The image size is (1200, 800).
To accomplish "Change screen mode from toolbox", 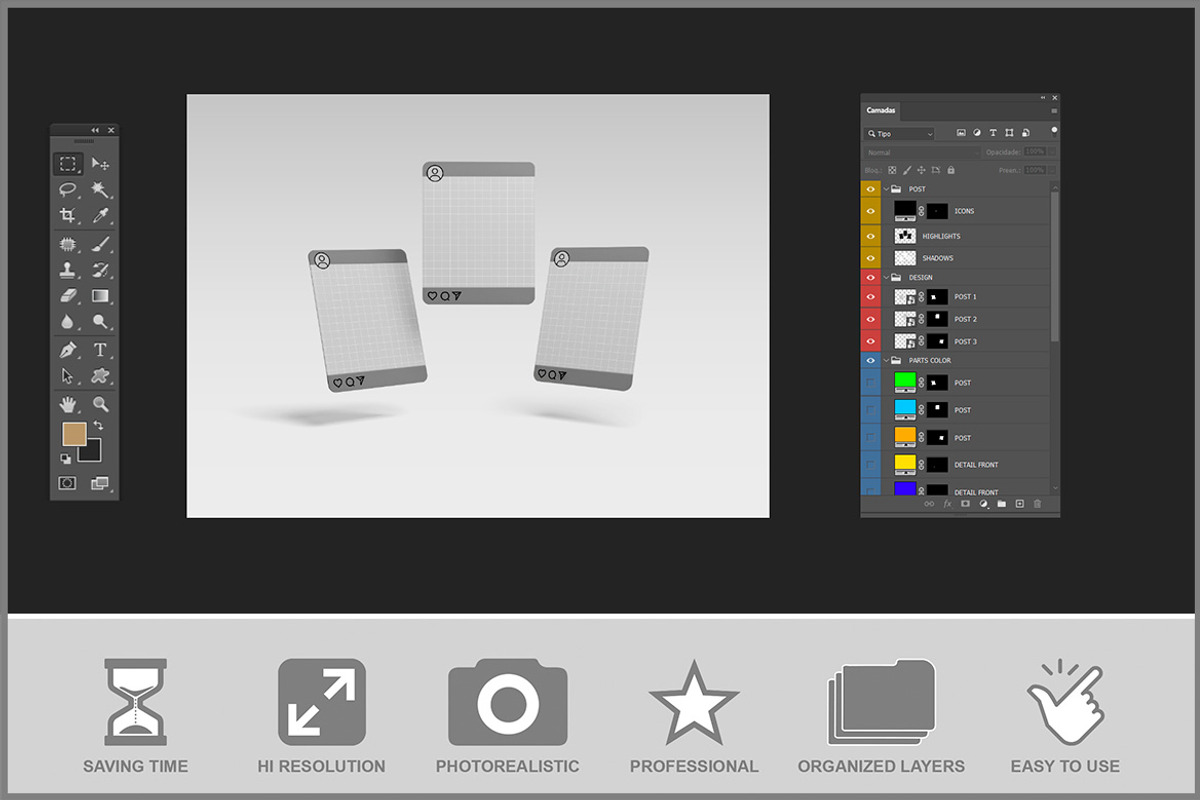I will coord(100,483).
